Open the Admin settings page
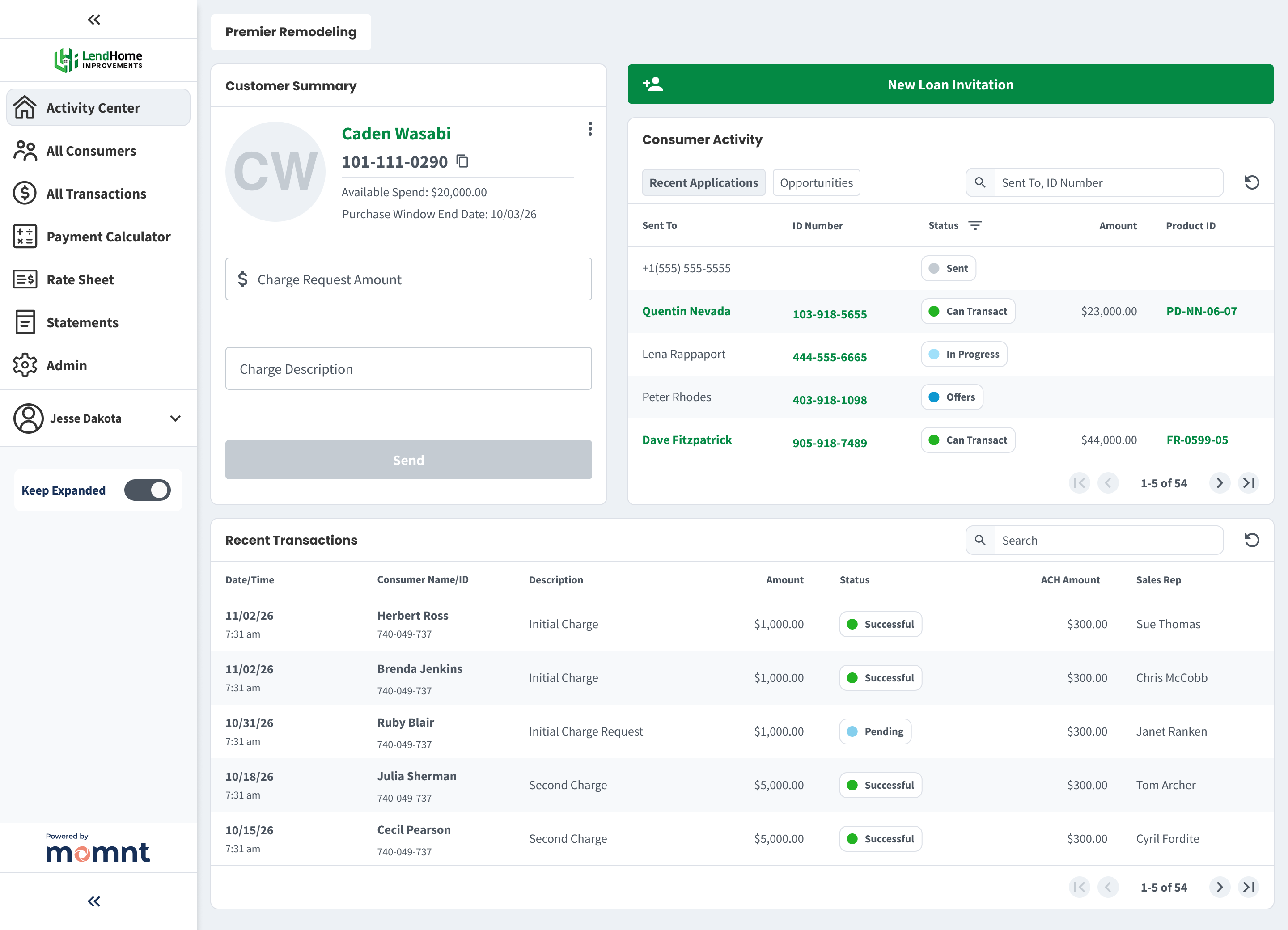The image size is (1288, 930). tap(67, 365)
